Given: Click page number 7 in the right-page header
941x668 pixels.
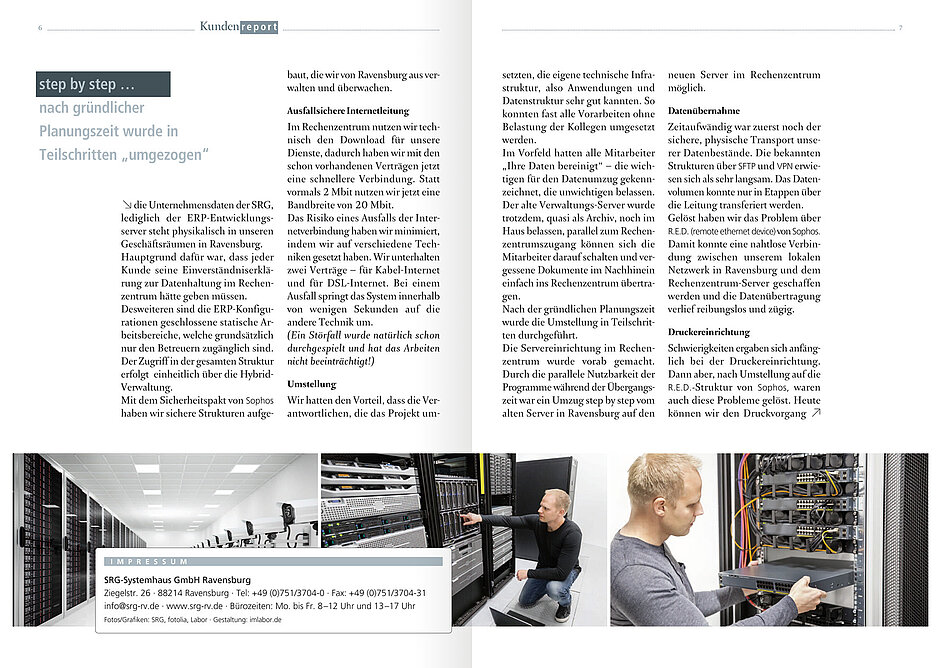Looking at the screenshot, I should (x=900, y=28).
